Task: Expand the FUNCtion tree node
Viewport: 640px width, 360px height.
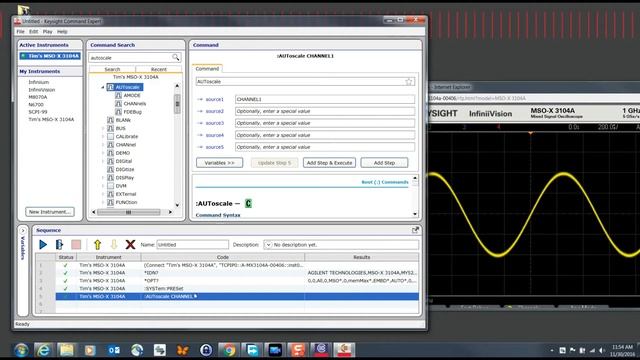Action: [102, 202]
